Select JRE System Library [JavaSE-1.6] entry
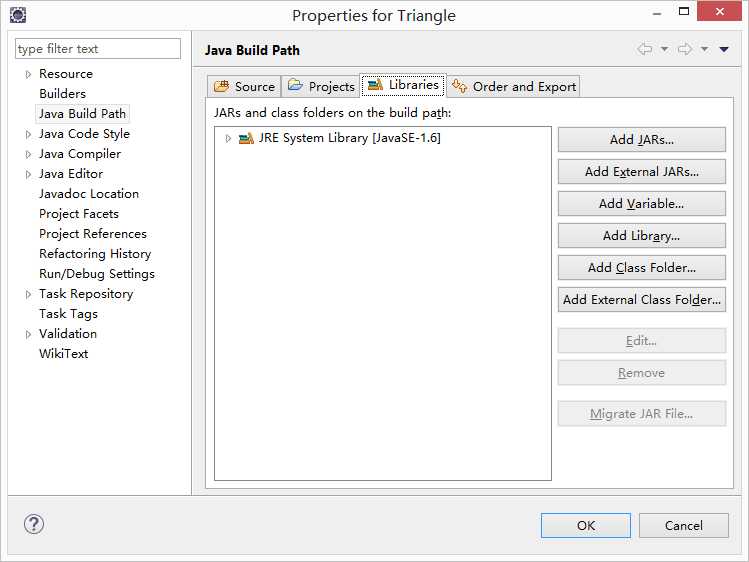Image resolution: width=749 pixels, height=562 pixels. (349, 138)
